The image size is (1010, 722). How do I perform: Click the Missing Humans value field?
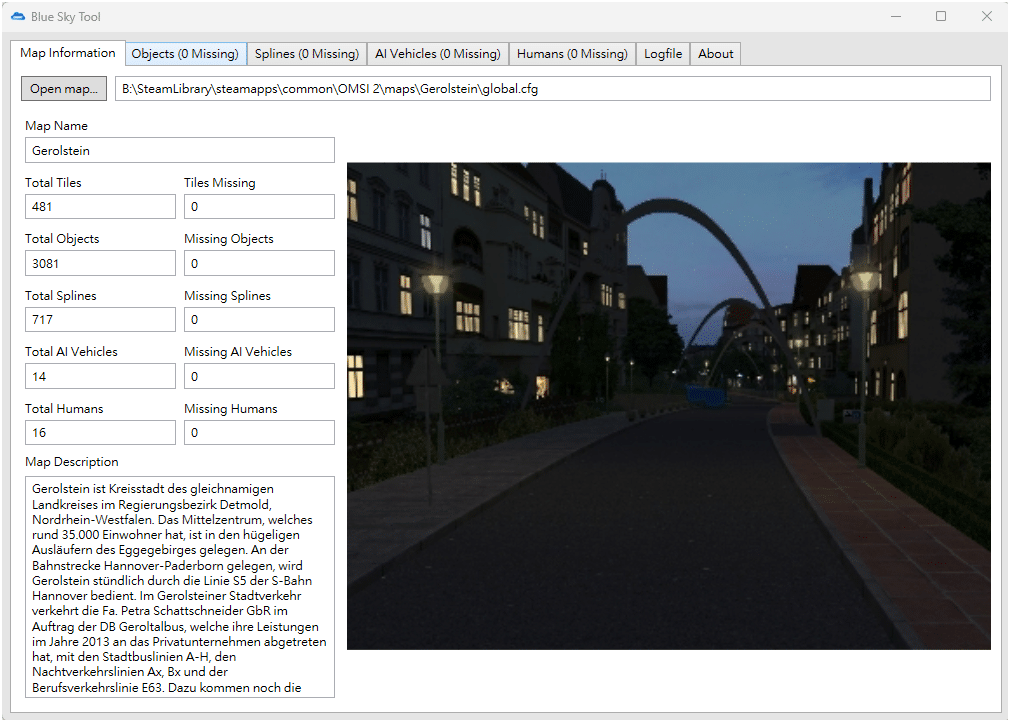[259, 433]
